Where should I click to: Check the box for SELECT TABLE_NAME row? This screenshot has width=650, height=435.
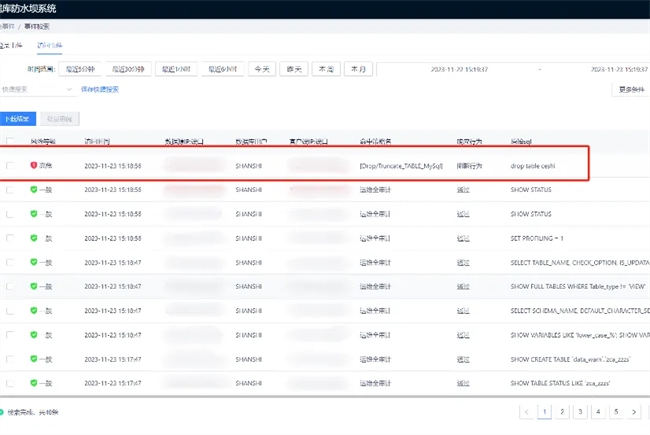click(x=10, y=262)
